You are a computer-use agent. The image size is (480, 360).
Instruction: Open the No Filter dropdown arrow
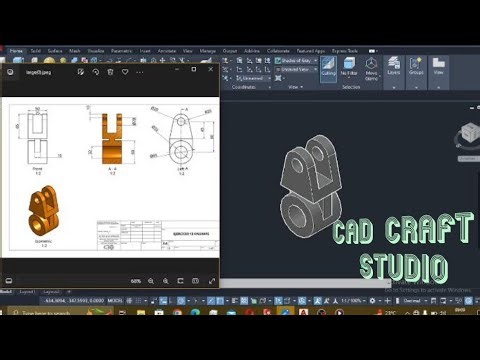[349, 78]
